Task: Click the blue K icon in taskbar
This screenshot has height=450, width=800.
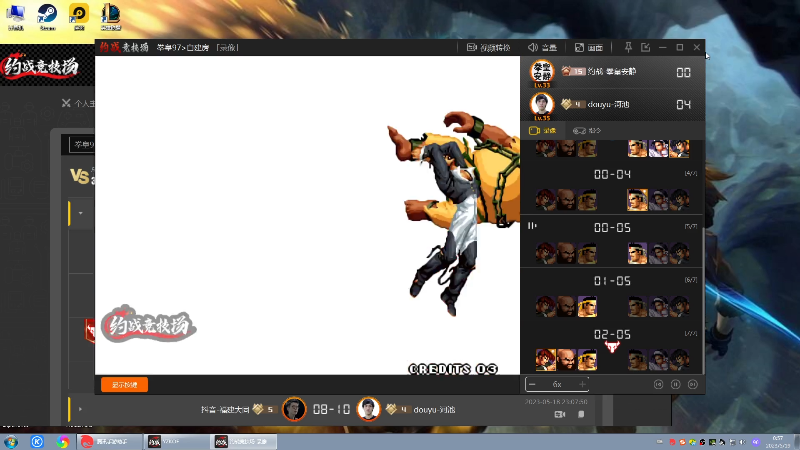Action: (37, 441)
